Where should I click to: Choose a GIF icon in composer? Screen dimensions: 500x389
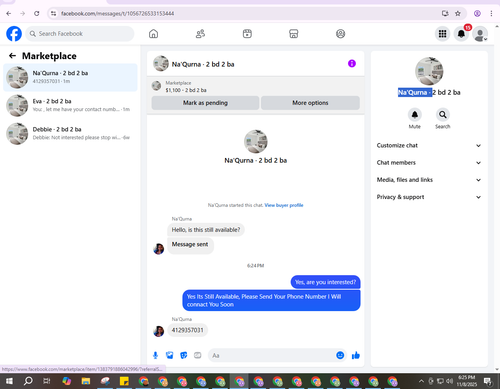pos(198,355)
